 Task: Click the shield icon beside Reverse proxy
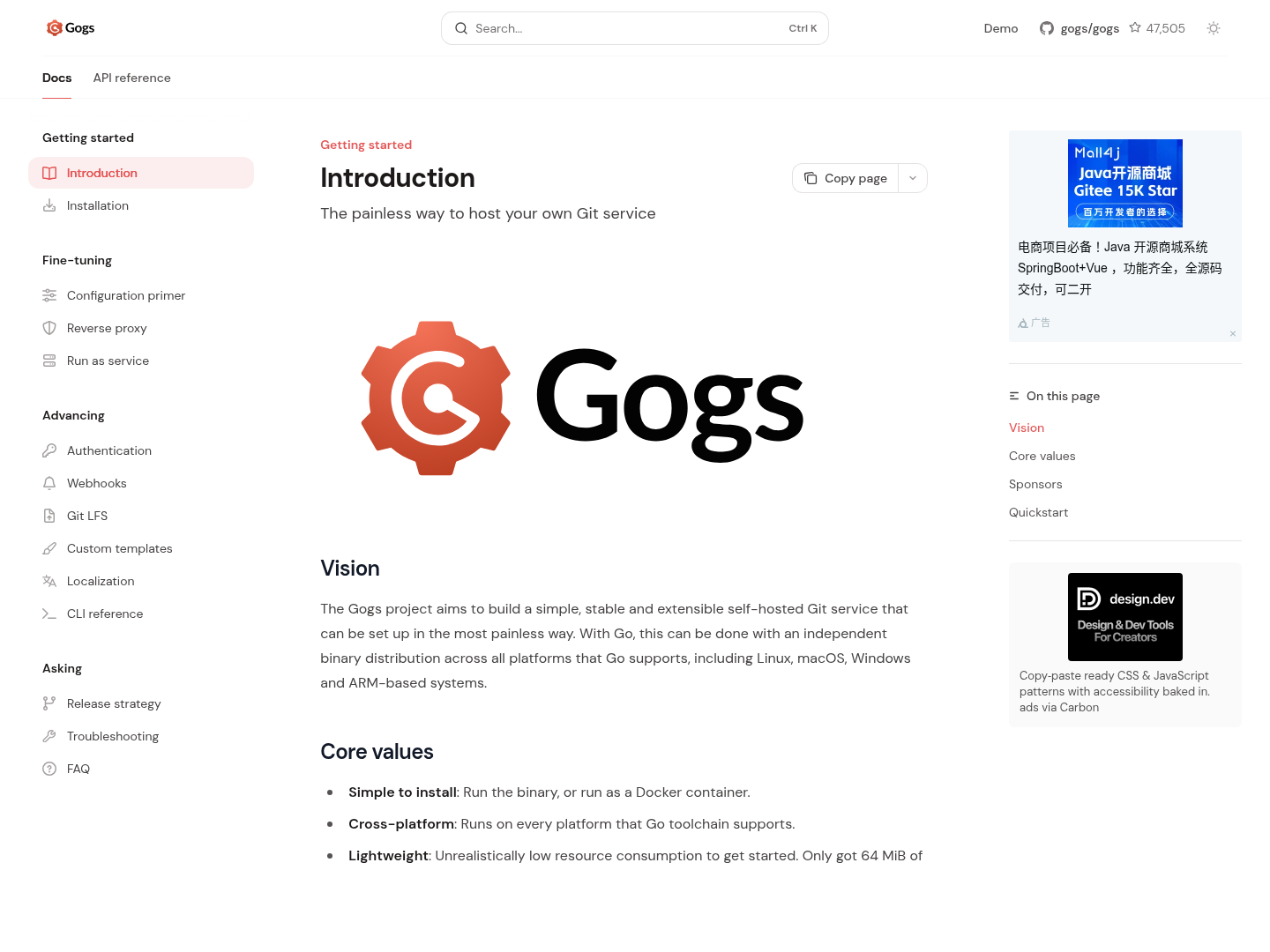(x=49, y=328)
